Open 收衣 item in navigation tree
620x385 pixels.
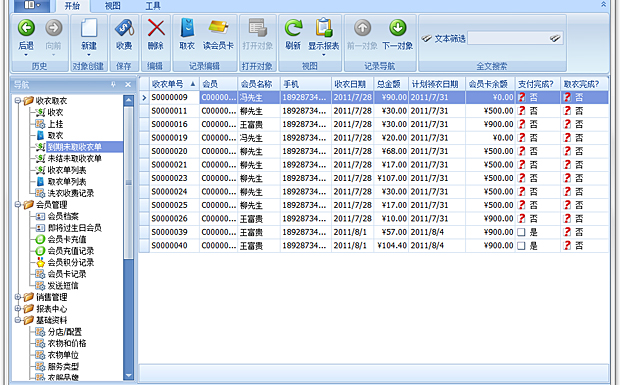tap(55, 113)
